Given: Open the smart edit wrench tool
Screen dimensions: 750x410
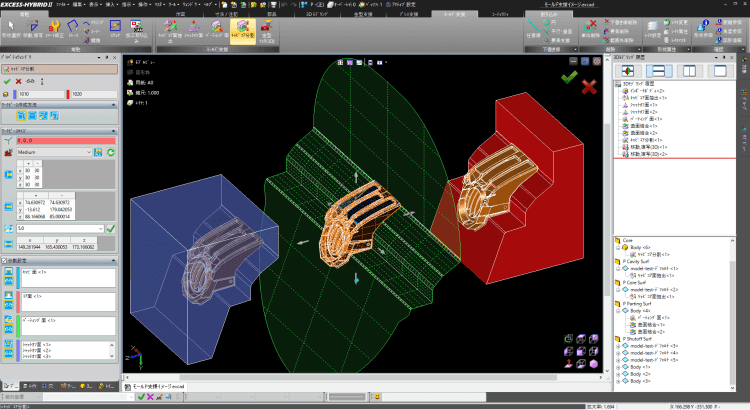Looking at the screenshot, I should pyautogui.click(x=54, y=28).
